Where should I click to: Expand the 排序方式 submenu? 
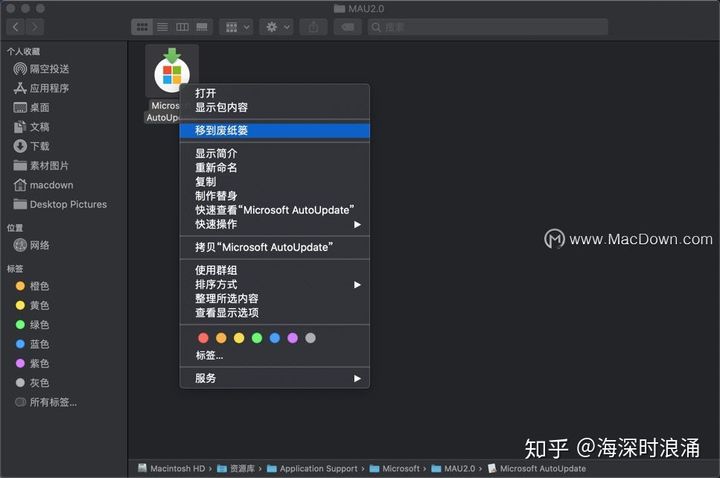point(275,285)
